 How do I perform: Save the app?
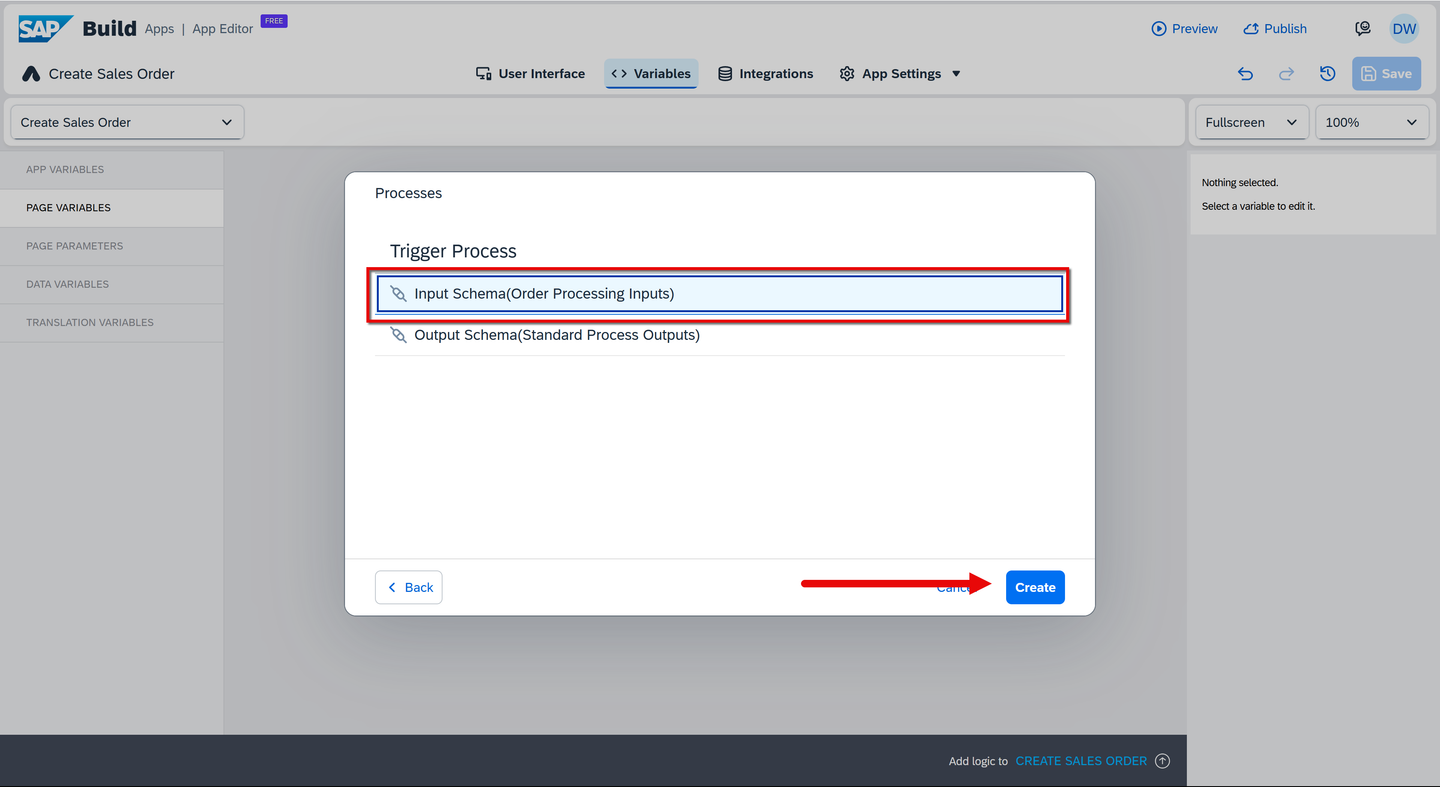(x=1386, y=74)
